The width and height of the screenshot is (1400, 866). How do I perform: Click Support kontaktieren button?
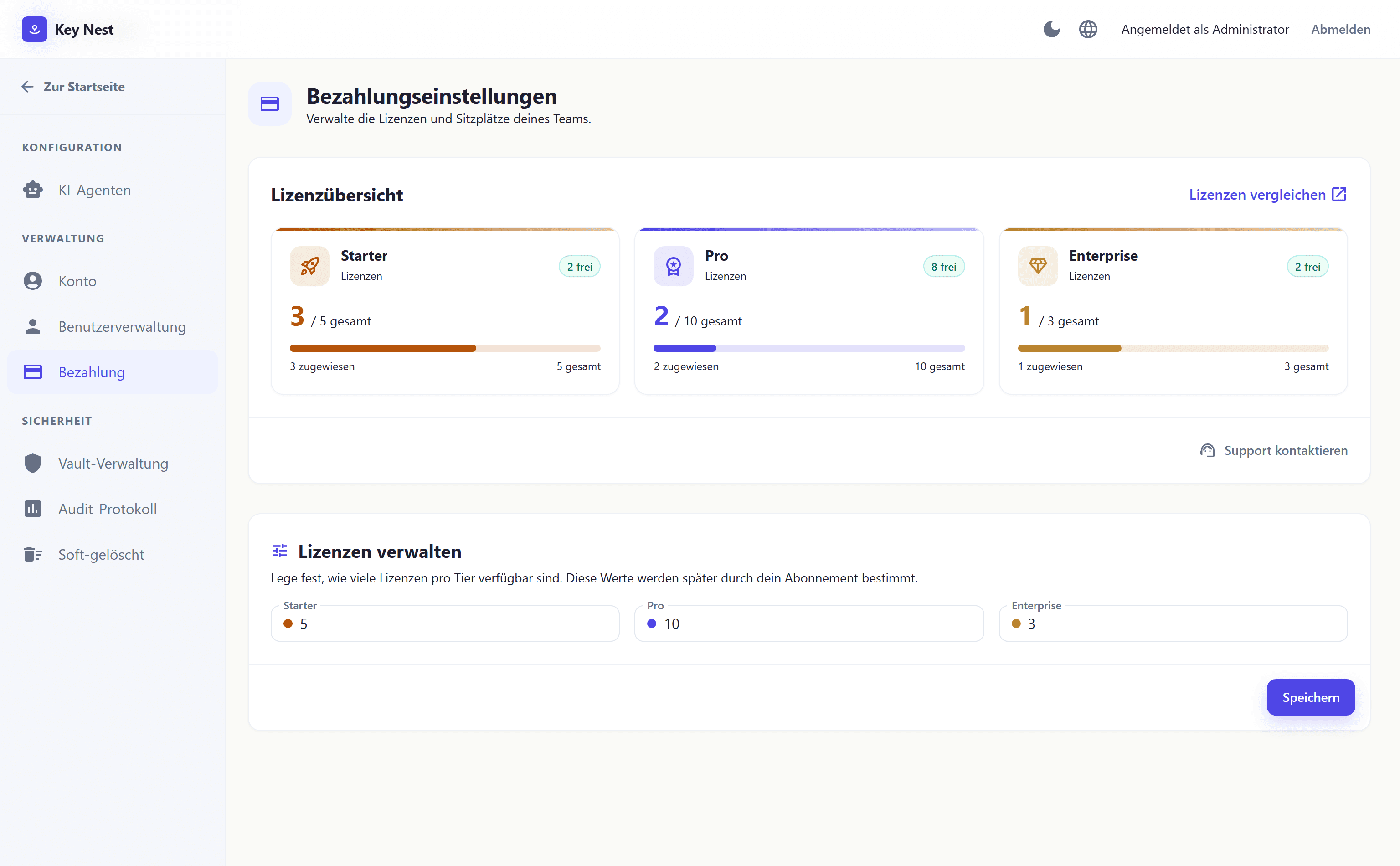click(1273, 450)
